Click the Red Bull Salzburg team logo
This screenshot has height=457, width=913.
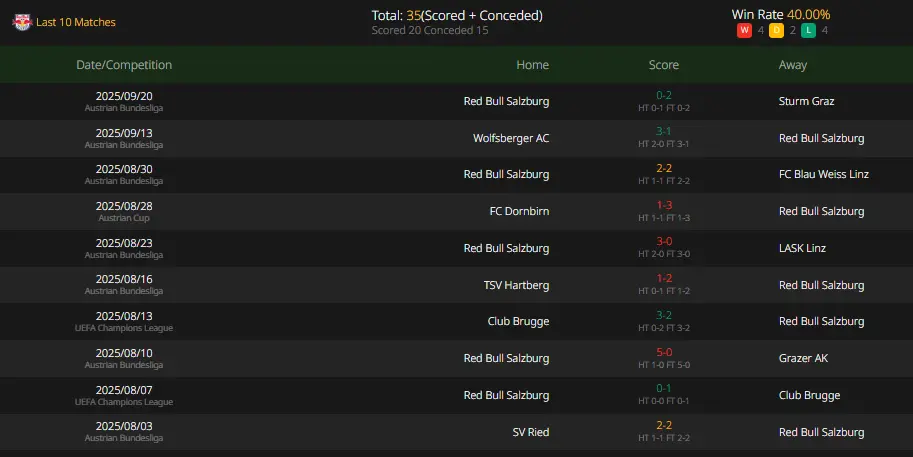coord(22,22)
